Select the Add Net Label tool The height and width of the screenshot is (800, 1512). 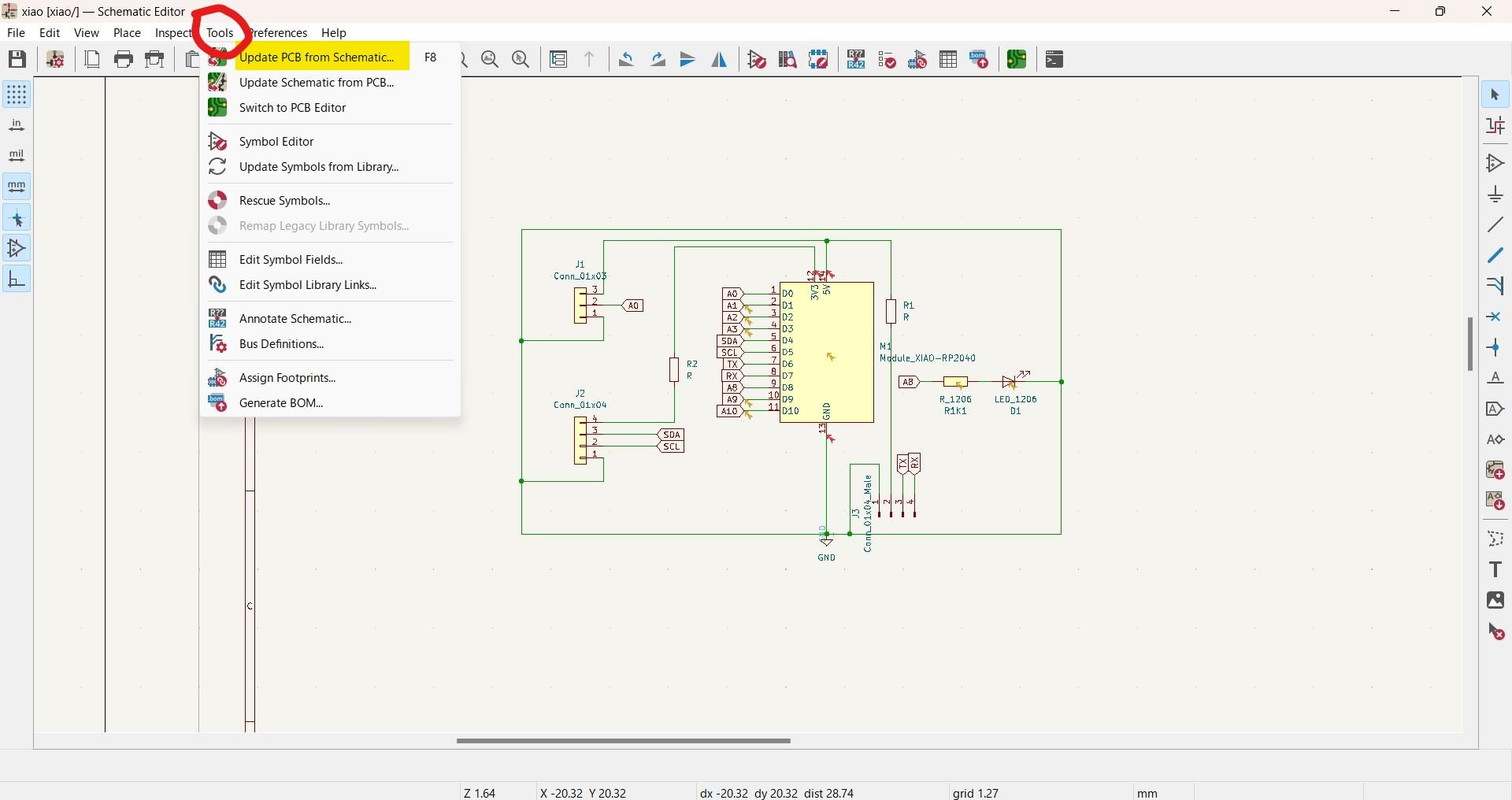coord(1496,379)
